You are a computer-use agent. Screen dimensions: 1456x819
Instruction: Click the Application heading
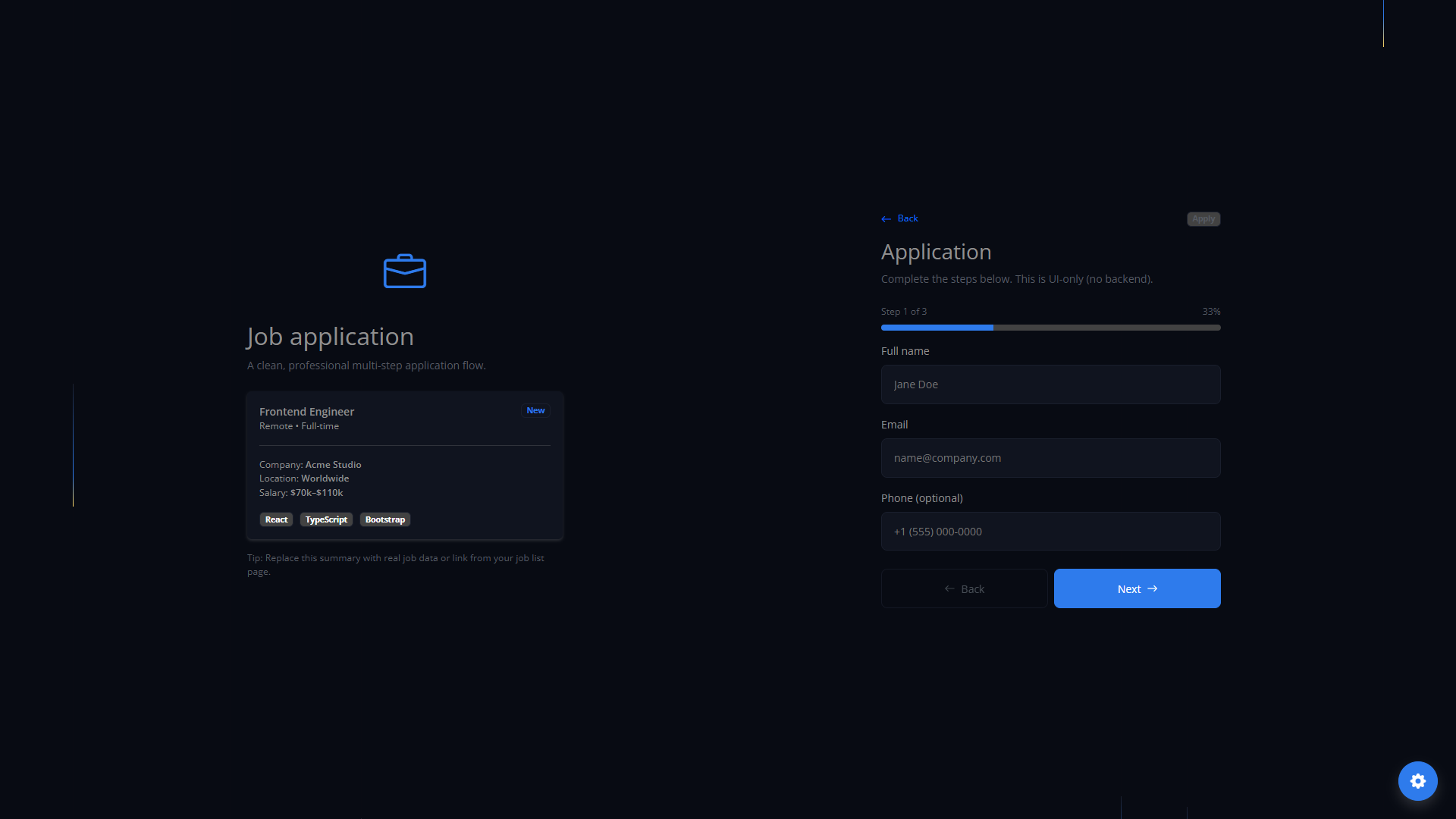click(936, 252)
